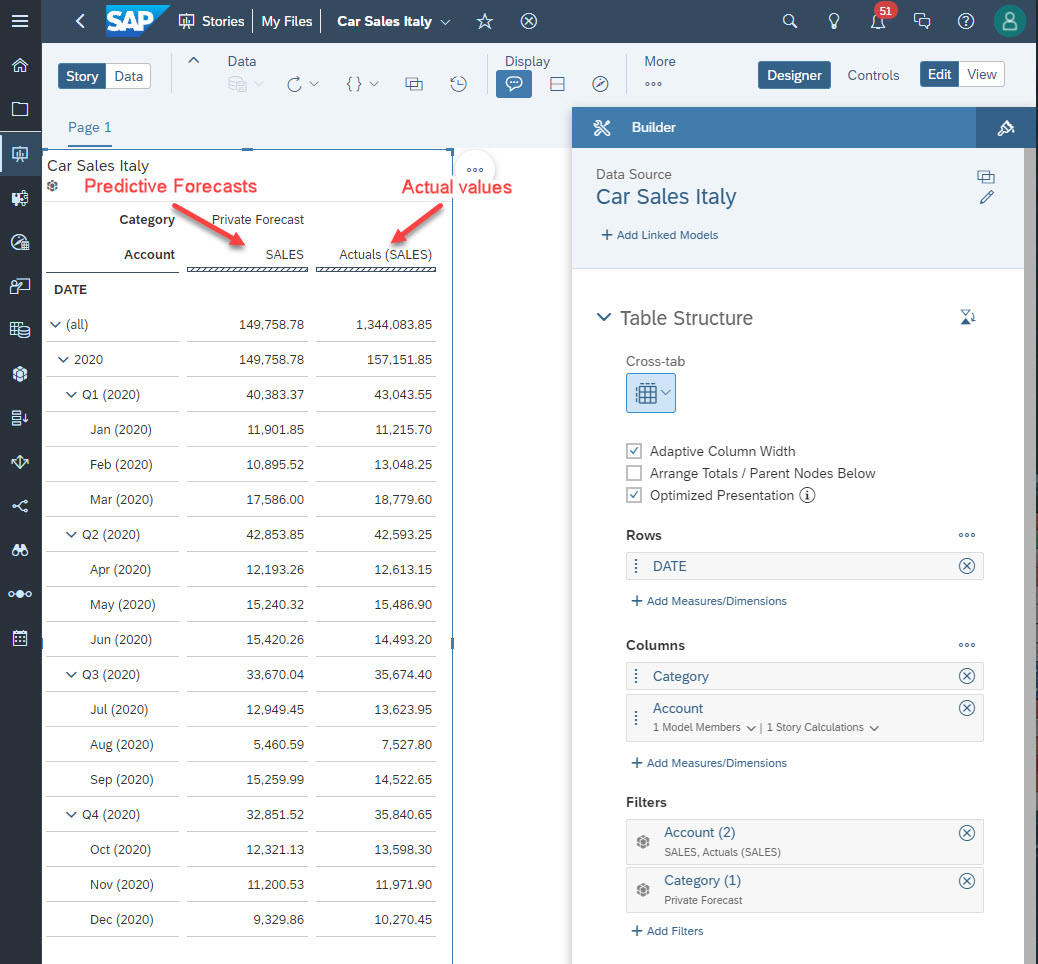Collapse the 2020 row
The height and width of the screenshot is (964, 1038).
[63, 360]
